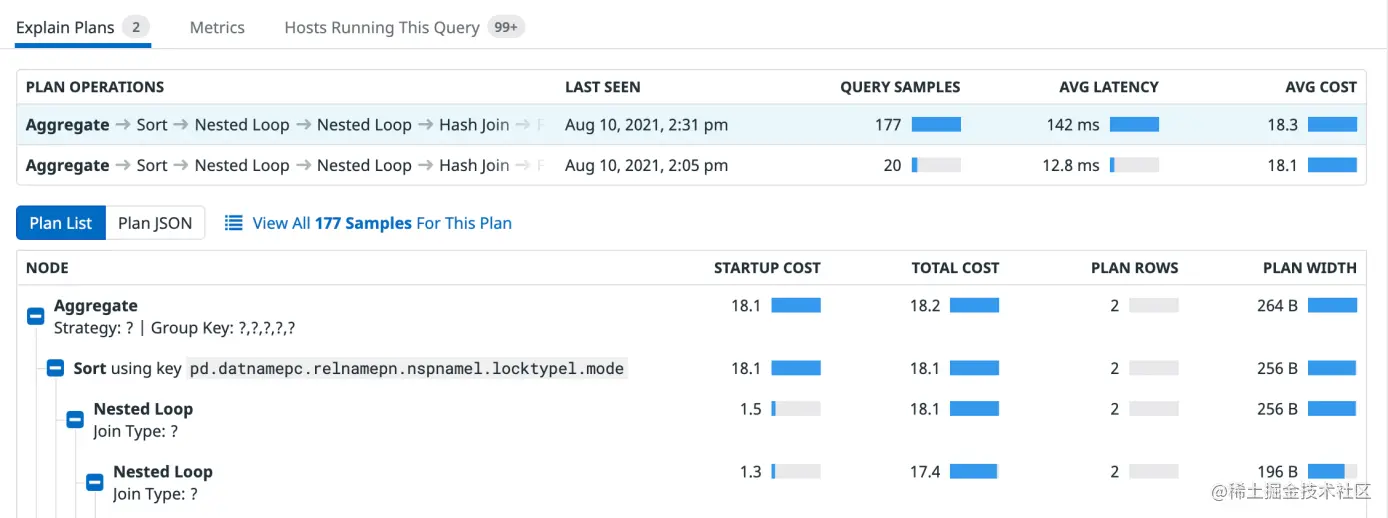Switch to Plan JSON view
Screen dimensions: 1388x518
155,223
